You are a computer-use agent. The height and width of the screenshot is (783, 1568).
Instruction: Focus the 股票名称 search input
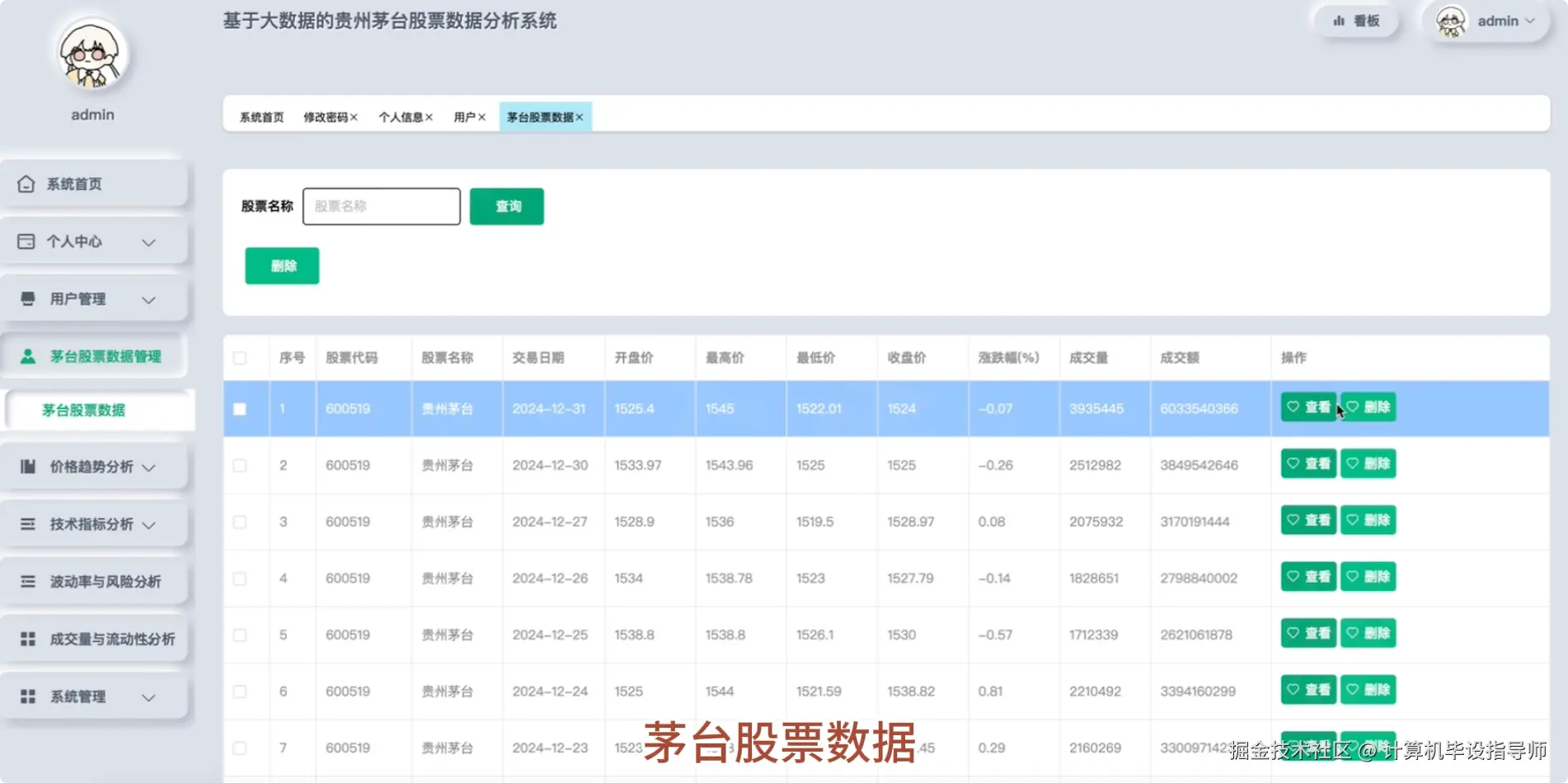382,206
